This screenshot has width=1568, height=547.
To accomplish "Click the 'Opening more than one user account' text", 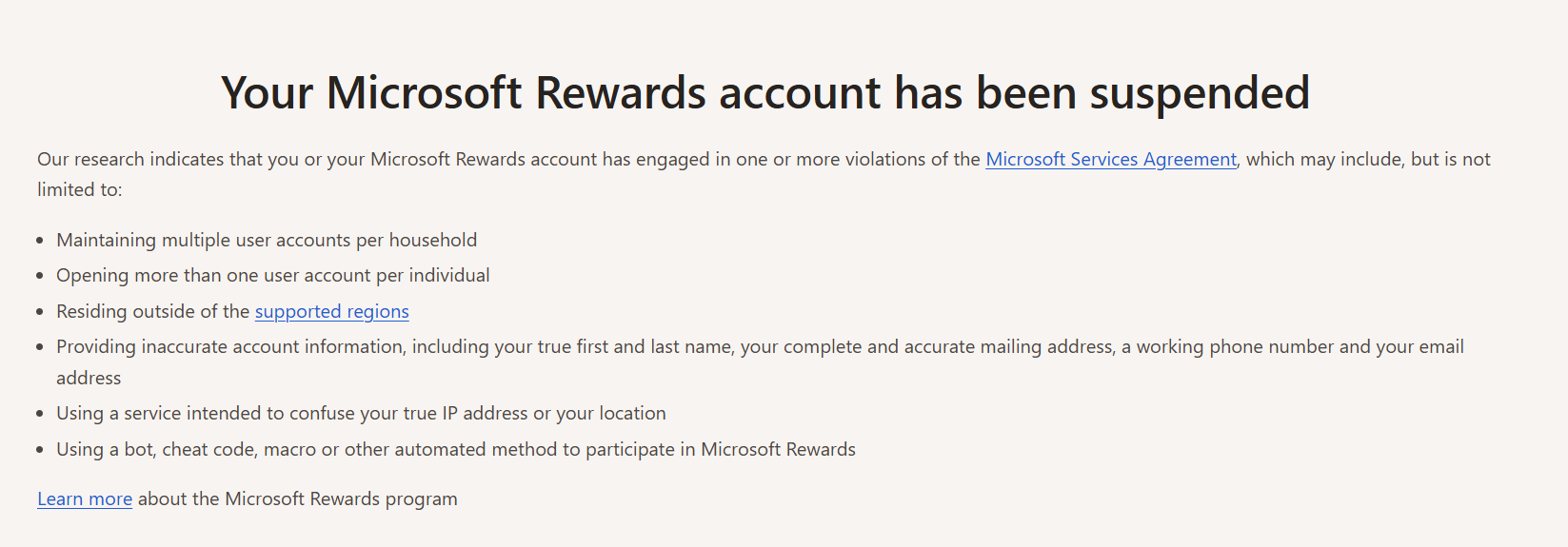I will coord(273,275).
